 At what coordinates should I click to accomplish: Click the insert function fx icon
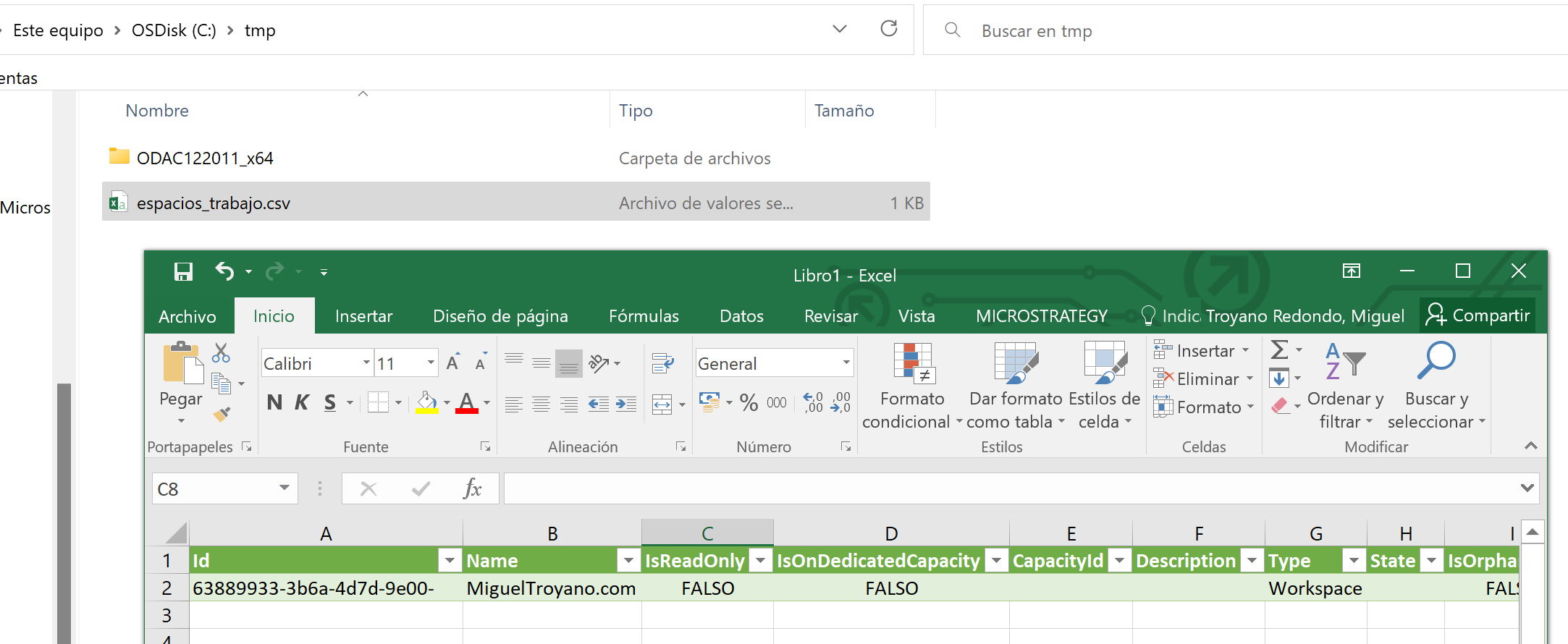[x=472, y=488]
